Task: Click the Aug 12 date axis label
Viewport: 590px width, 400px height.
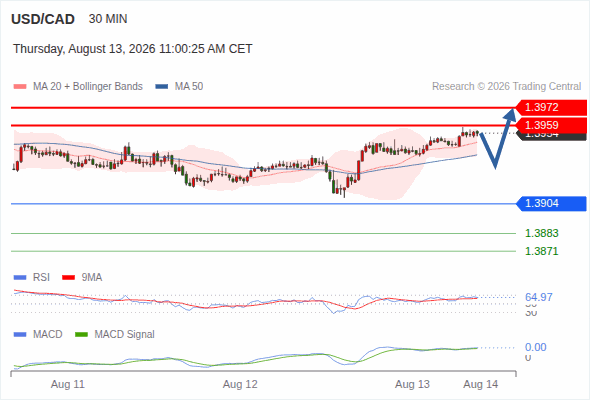Action: tap(240, 384)
